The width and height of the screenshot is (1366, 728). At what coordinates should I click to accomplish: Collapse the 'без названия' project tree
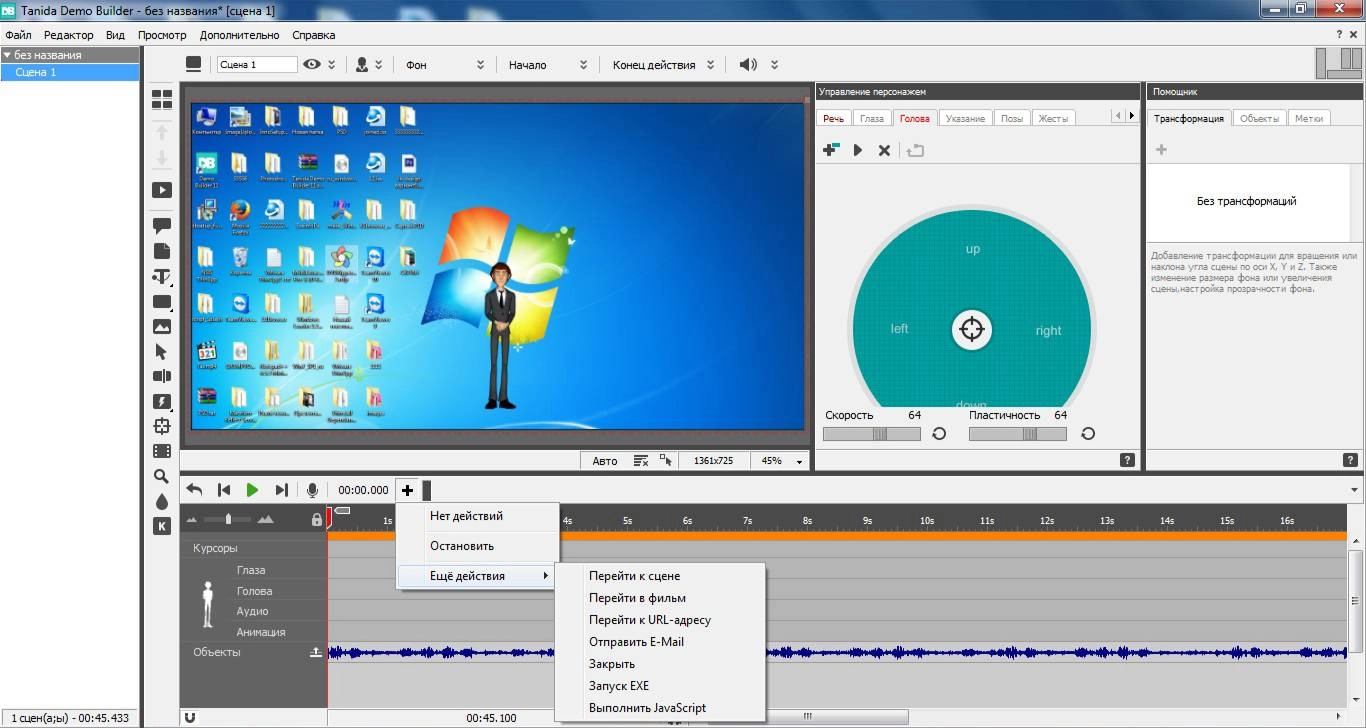pyautogui.click(x=7, y=56)
